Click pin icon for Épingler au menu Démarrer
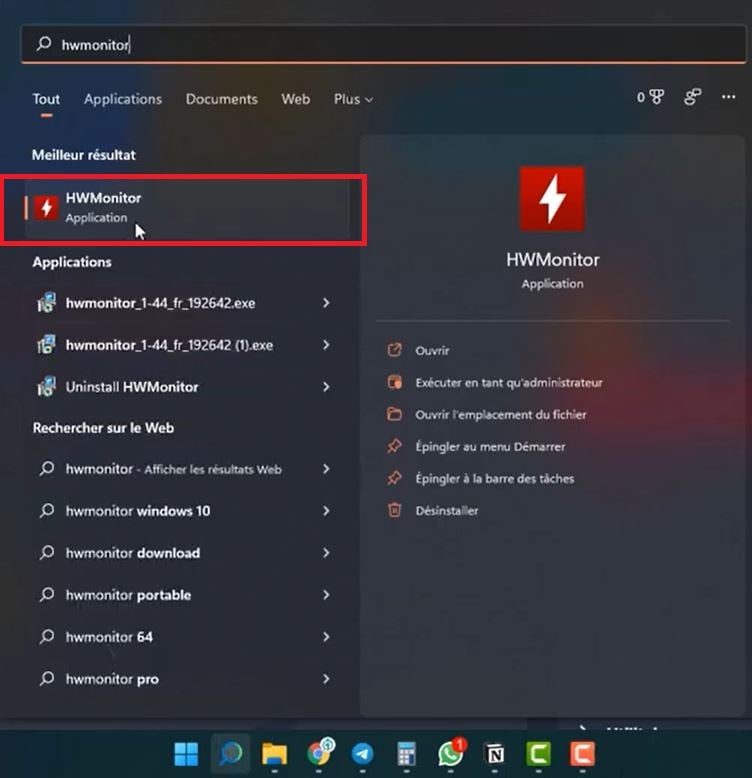The width and height of the screenshot is (752, 778). [394, 446]
